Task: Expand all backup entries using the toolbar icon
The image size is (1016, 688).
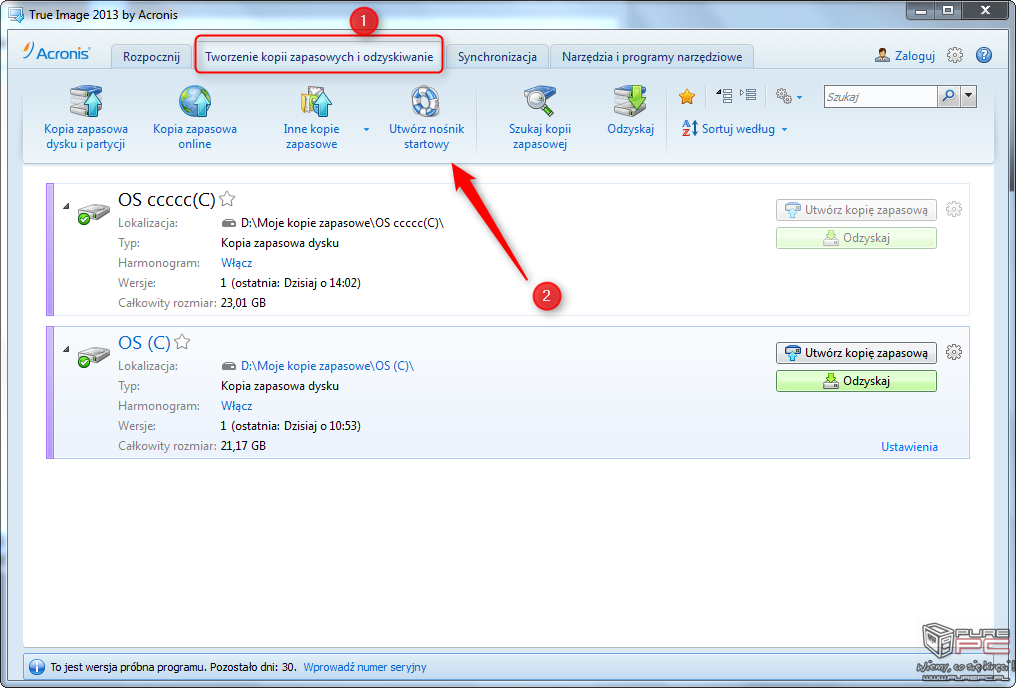Action: (748, 96)
